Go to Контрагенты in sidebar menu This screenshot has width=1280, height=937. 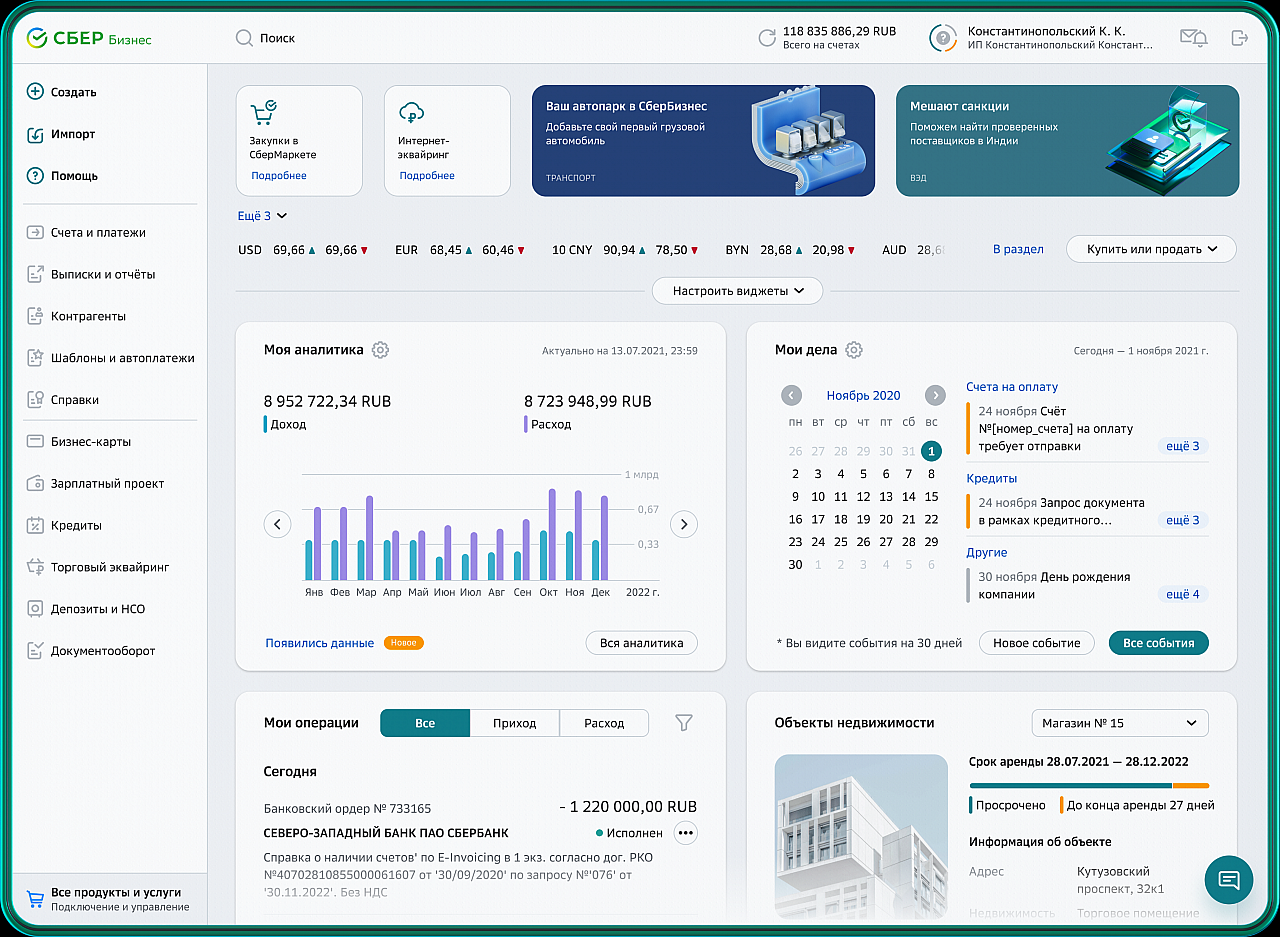click(88, 316)
